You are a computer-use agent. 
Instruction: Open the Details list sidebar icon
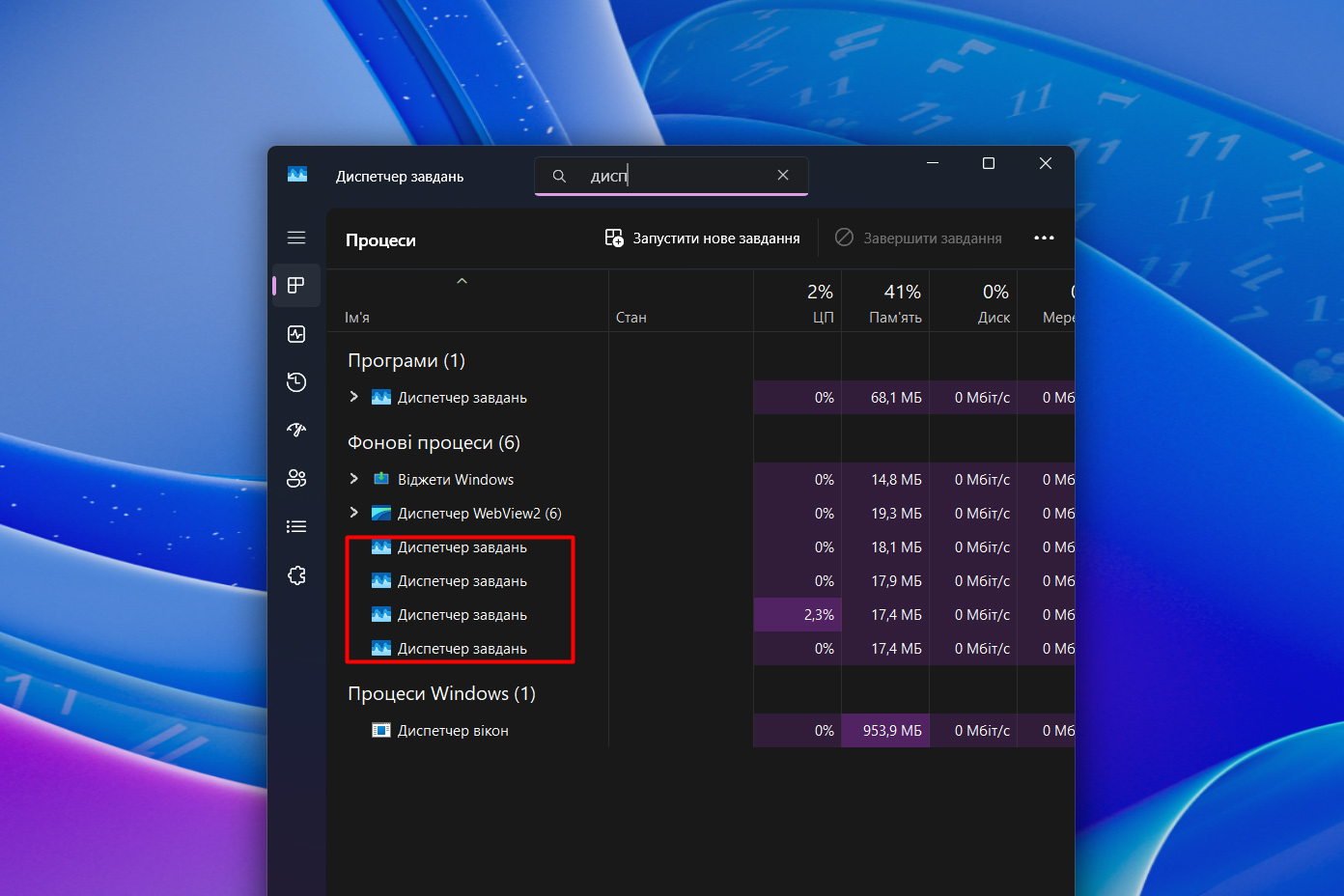tap(296, 526)
